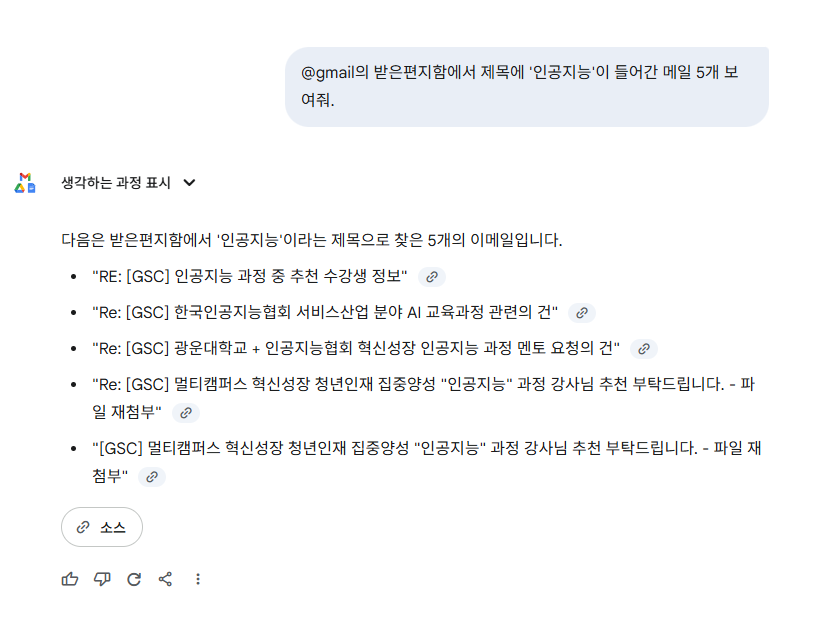
Task: Select email title RE: [GSC] 인공지능 과정 중 추천
Action: [250, 276]
